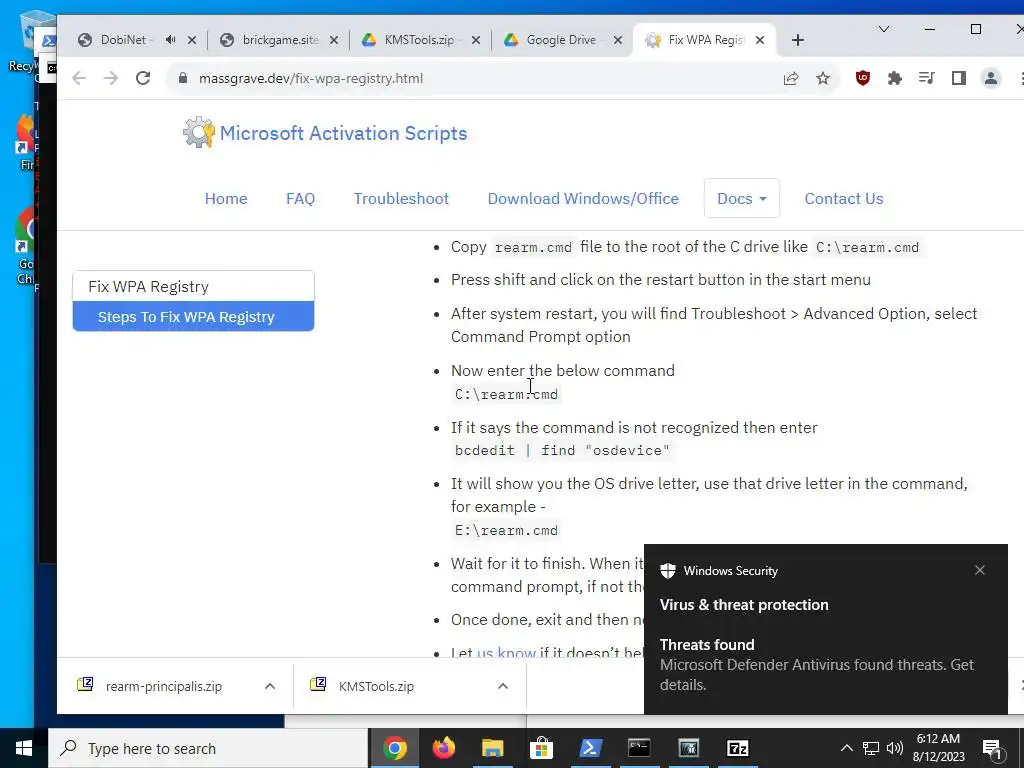Switch to the DobiNet tab
Viewport: 1024px width, 768px height.
123,40
